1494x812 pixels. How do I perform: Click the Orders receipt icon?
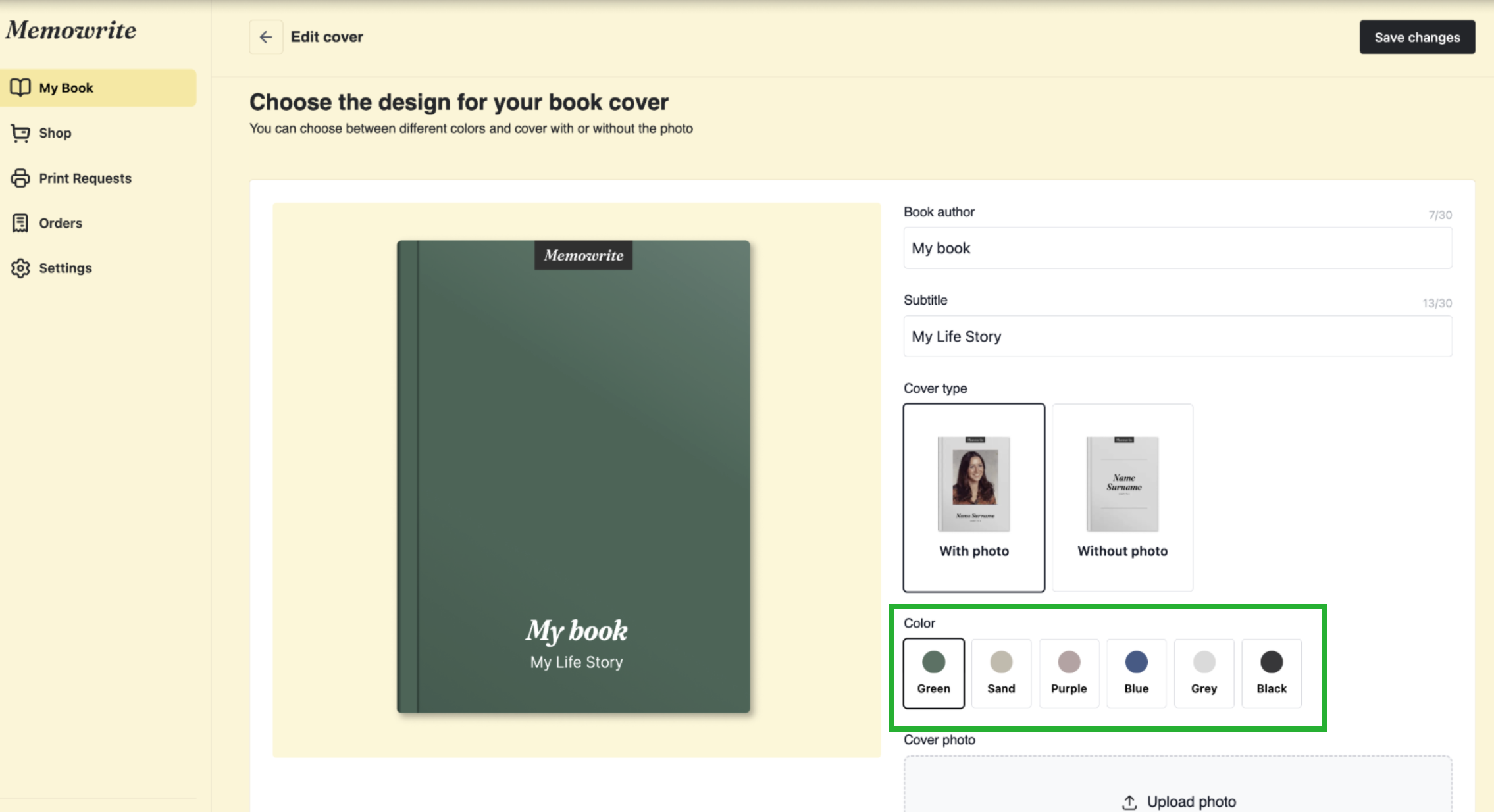point(20,223)
